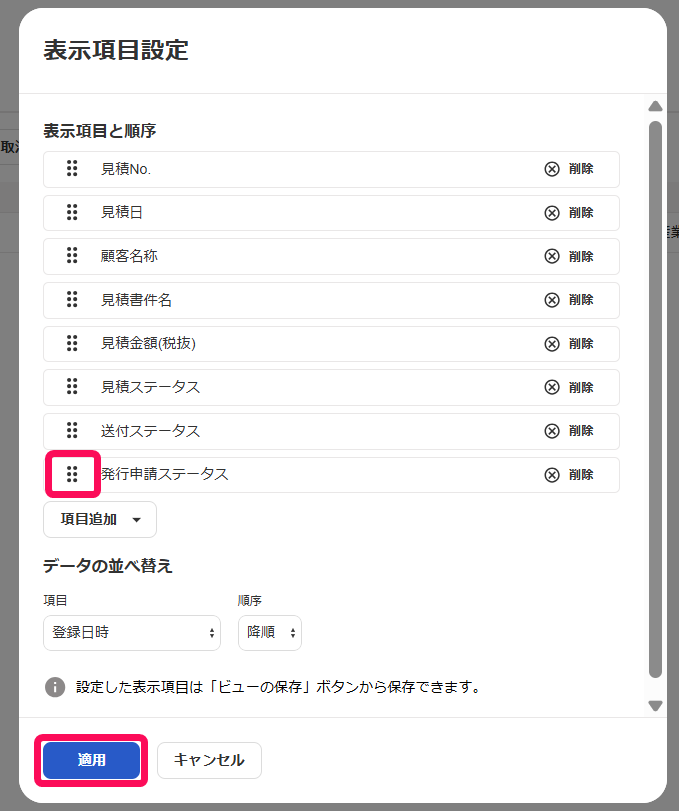
Task: Click the キャンセル button
Action: pyautogui.click(x=209, y=760)
